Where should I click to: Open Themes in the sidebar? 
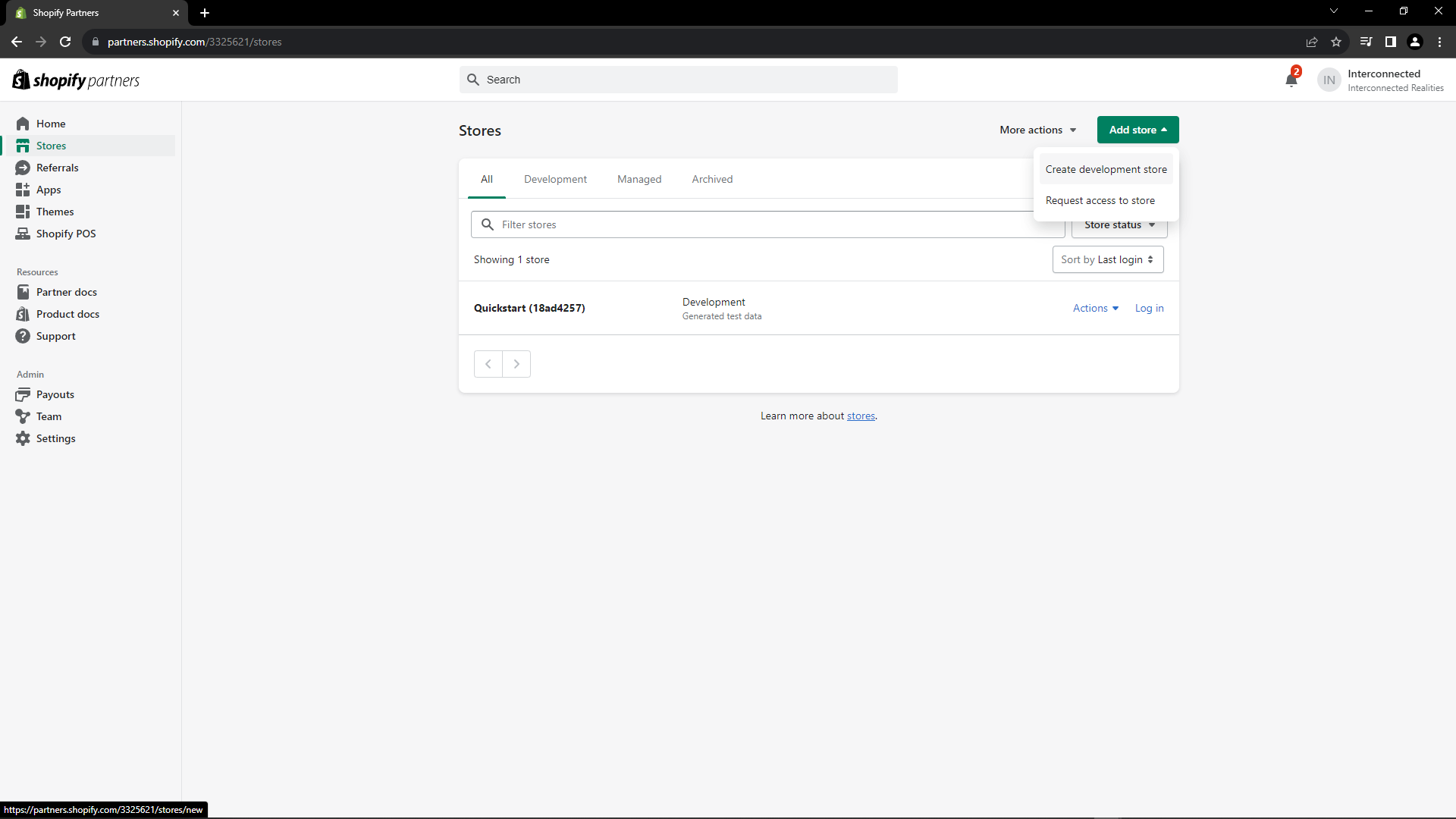click(55, 212)
